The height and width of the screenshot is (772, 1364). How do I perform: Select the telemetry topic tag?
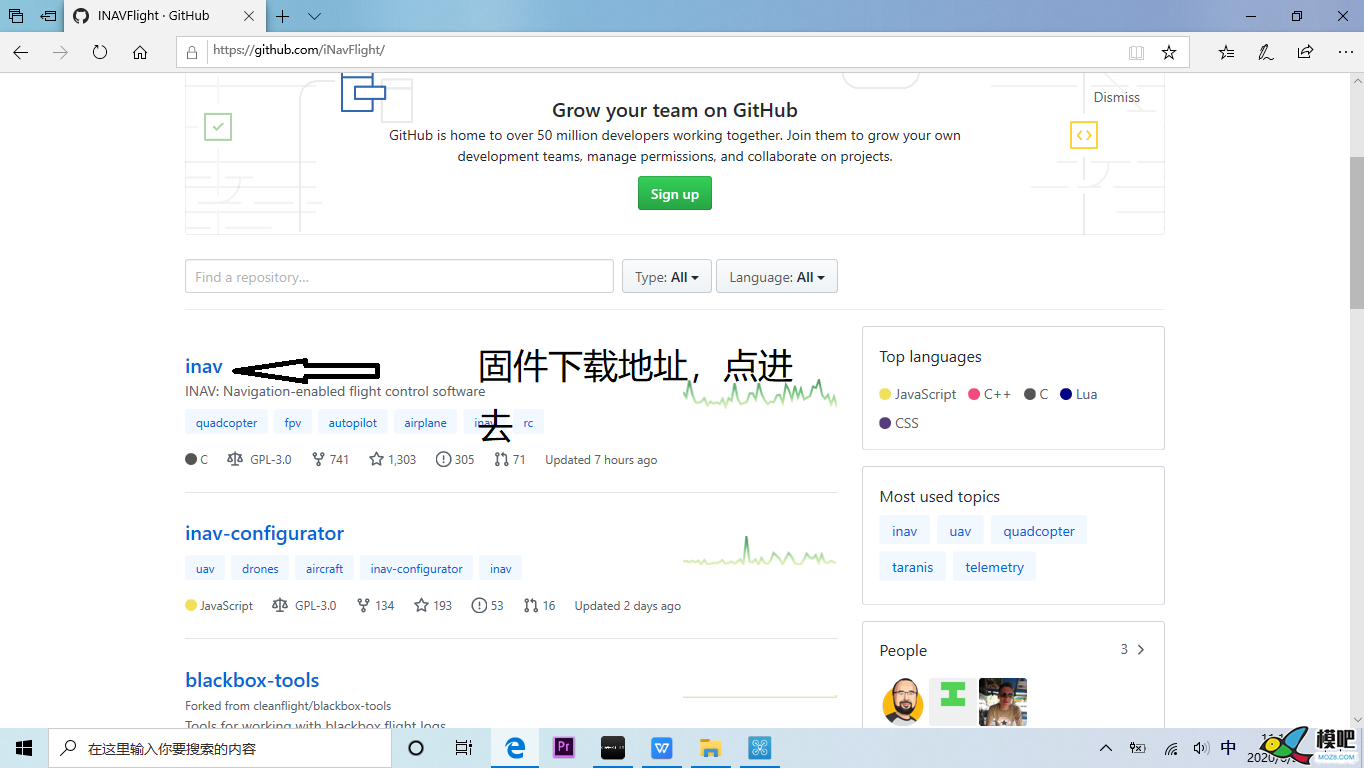(x=994, y=567)
